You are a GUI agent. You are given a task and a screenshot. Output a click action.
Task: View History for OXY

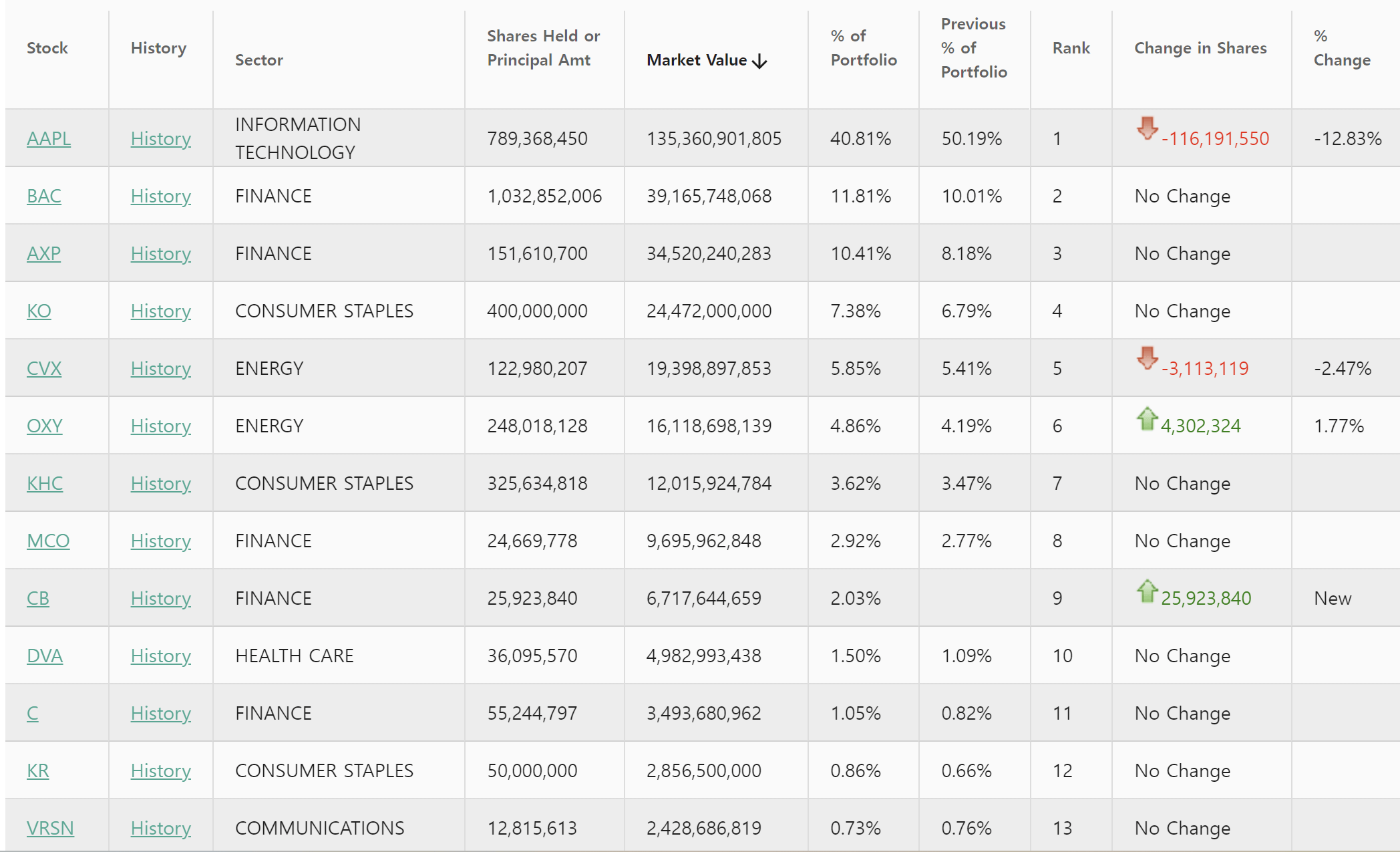click(x=161, y=426)
